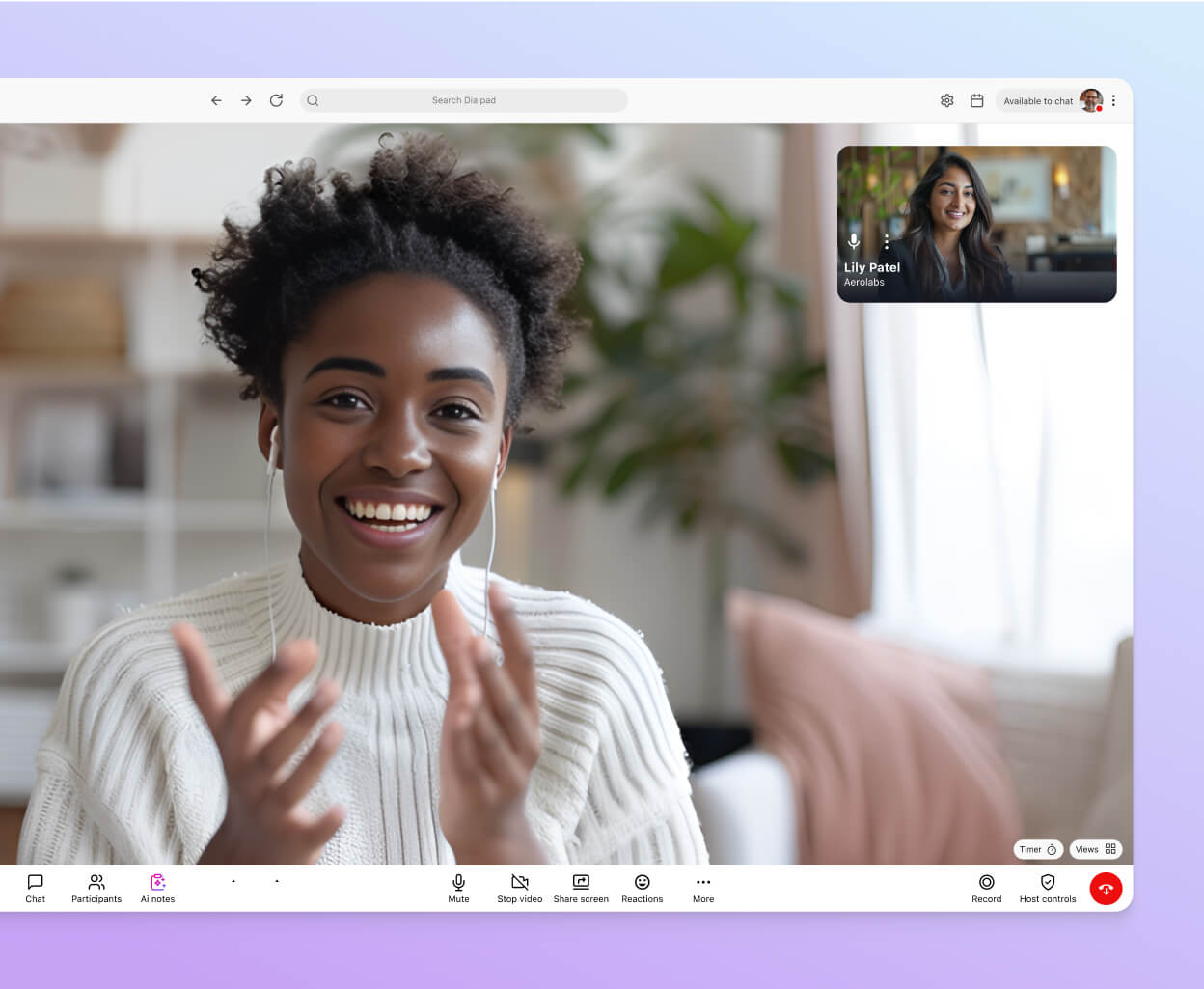Viewport: 1204px width, 989px height.
Task: Open Lily Patel's tile options menu
Action: point(886,242)
